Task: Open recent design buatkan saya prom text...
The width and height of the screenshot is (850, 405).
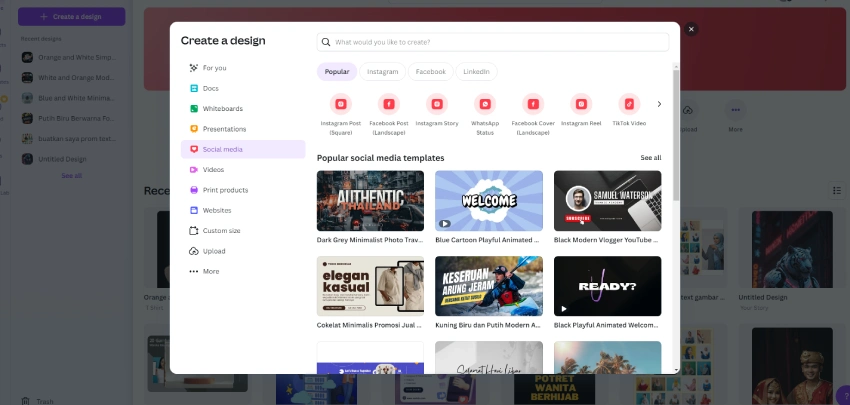Action: pyautogui.click(x=69, y=139)
